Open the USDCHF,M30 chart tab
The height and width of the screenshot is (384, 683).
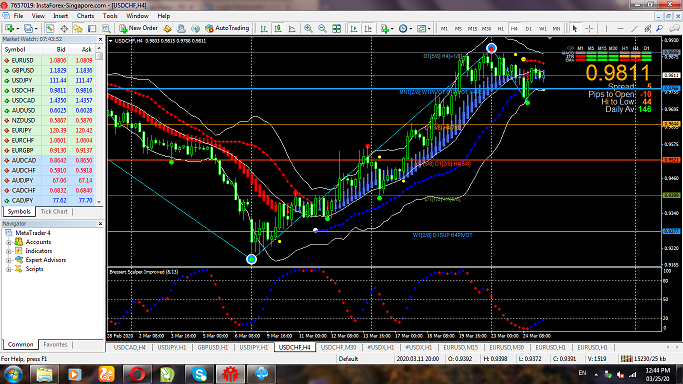pos(338,347)
